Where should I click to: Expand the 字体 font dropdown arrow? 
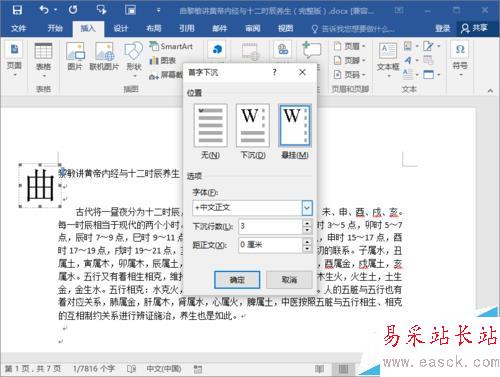point(307,208)
